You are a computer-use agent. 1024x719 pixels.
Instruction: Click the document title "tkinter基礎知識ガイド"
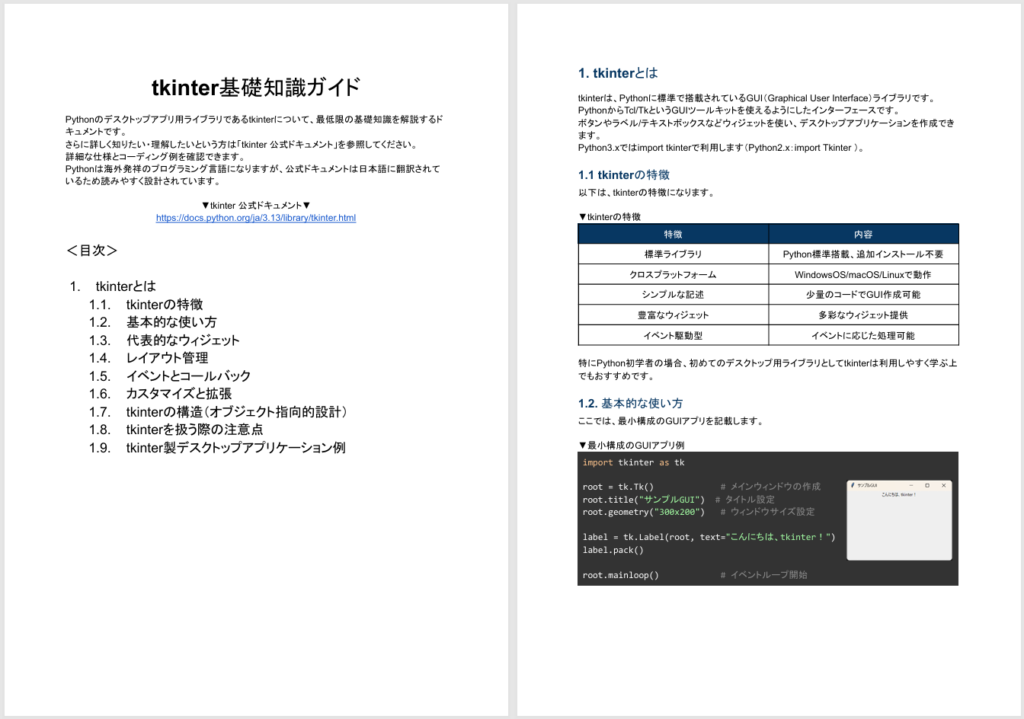[x=256, y=87]
